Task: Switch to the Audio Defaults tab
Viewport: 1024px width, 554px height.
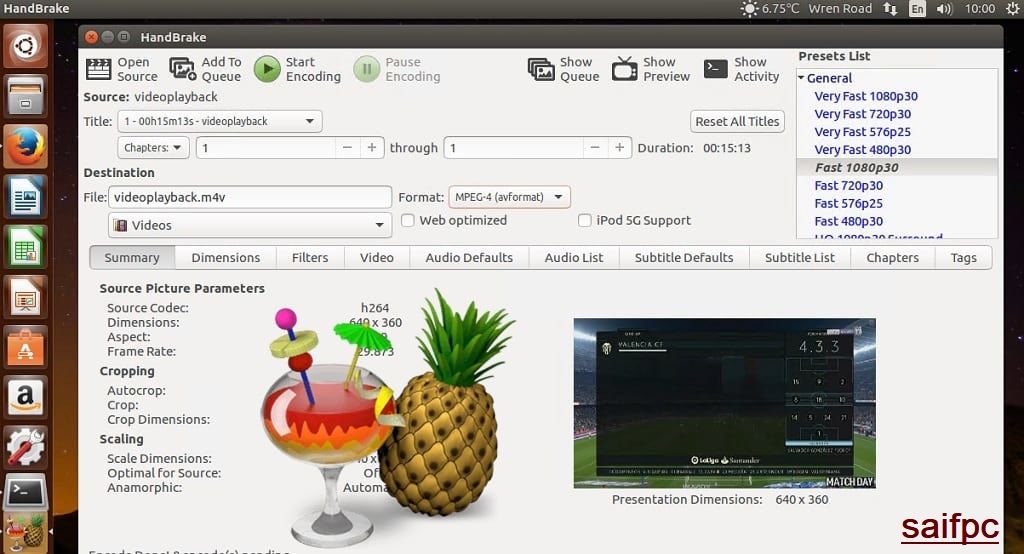Action: [x=470, y=257]
